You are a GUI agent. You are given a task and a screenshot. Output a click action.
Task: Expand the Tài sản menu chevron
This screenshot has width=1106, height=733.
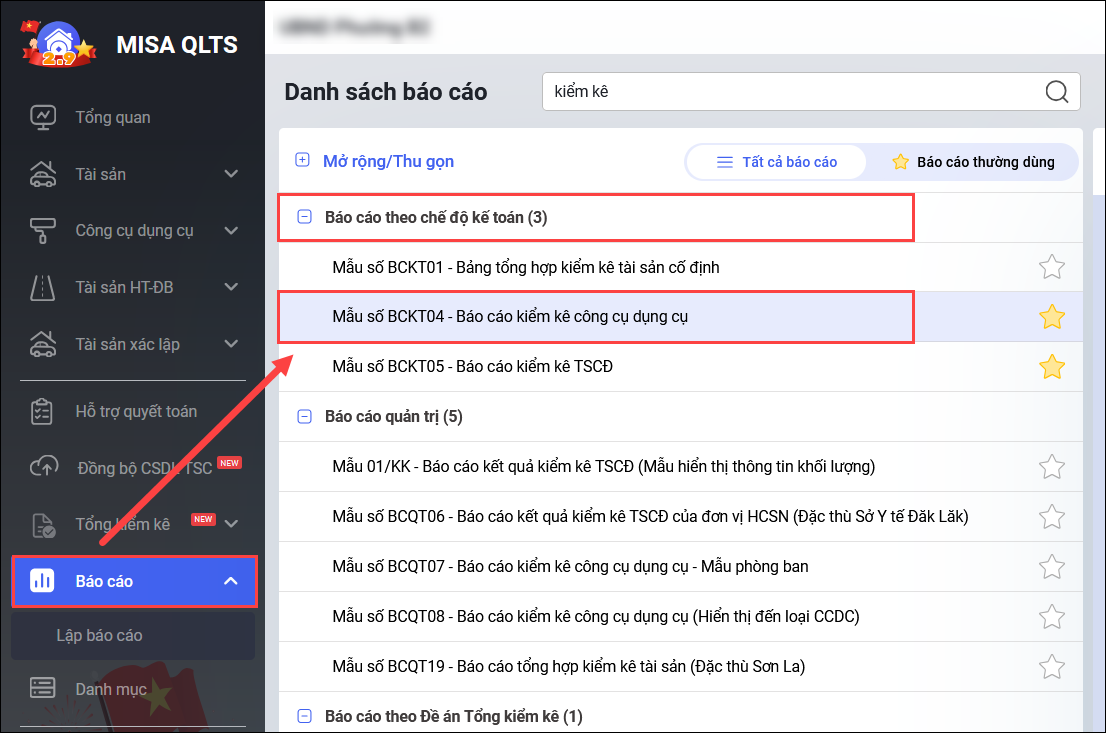231,174
